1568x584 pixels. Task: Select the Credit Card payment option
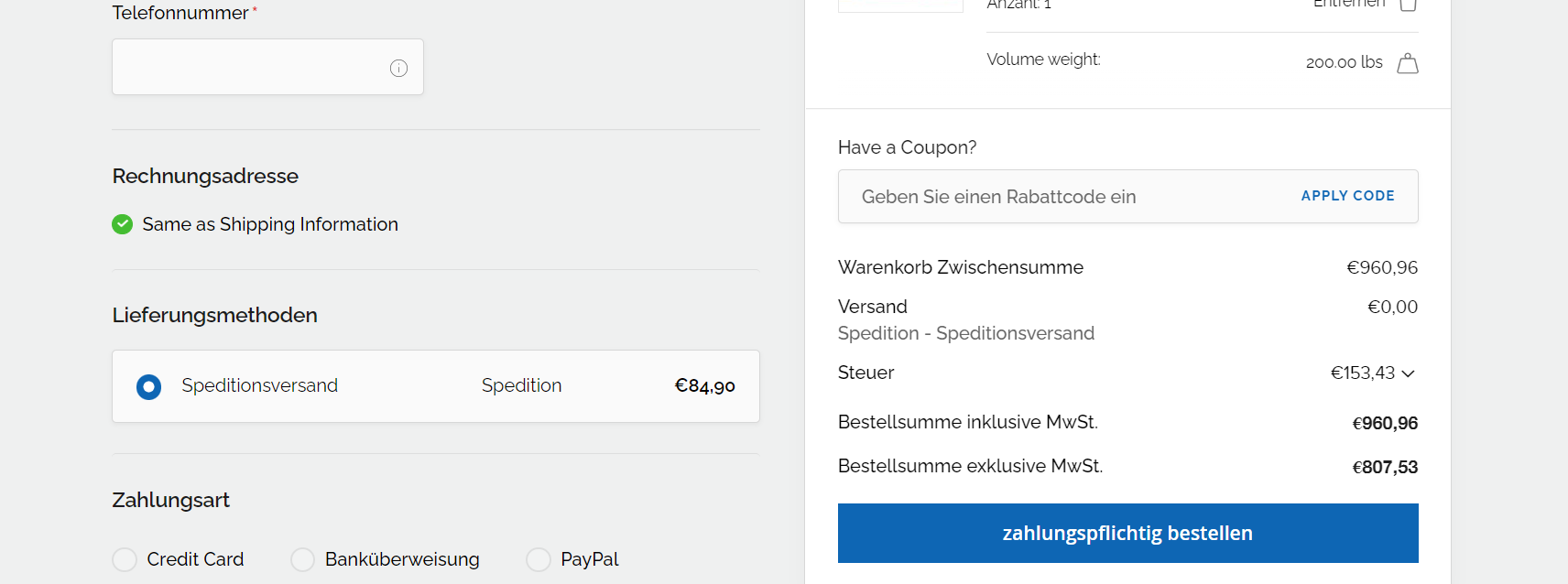pos(124,559)
